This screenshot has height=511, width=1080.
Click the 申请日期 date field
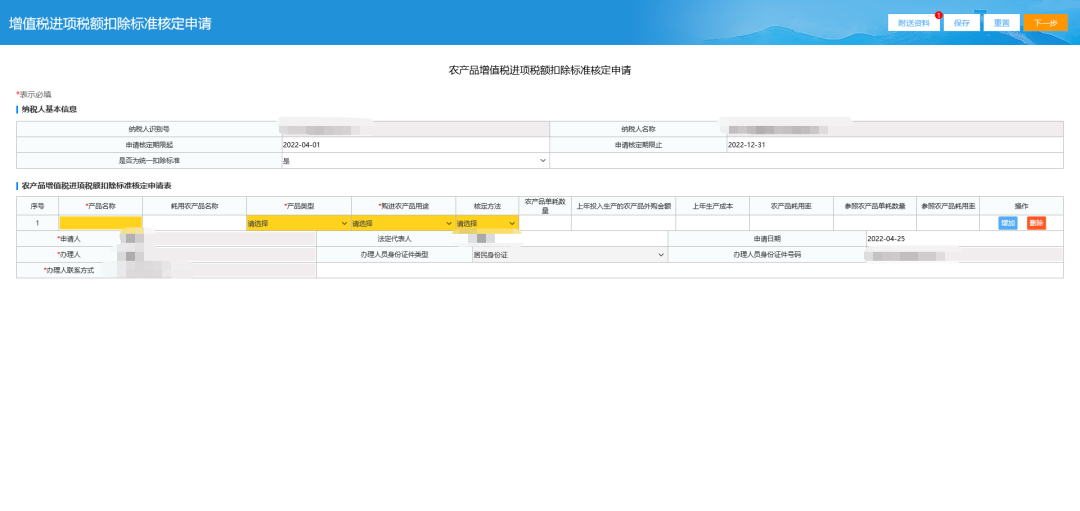click(964, 239)
